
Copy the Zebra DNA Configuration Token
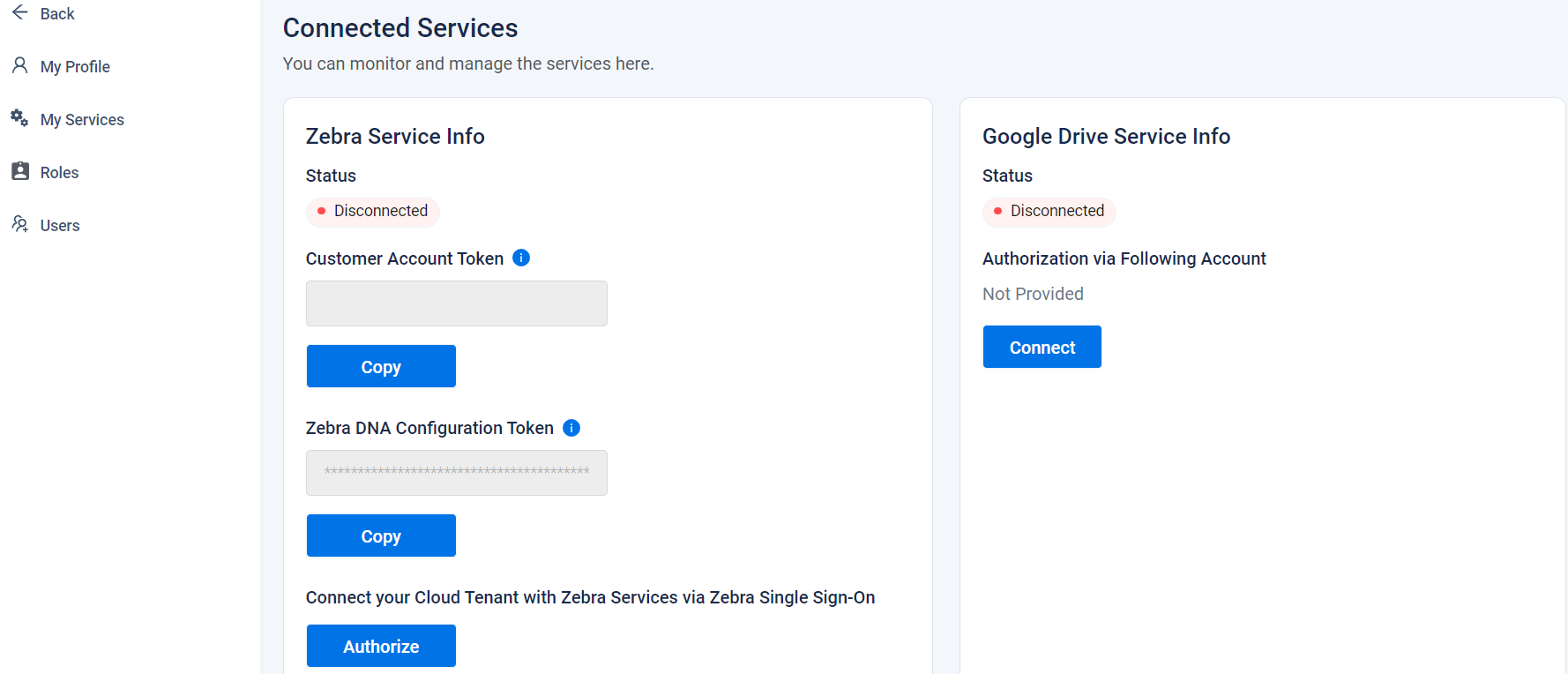coord(381,535)
